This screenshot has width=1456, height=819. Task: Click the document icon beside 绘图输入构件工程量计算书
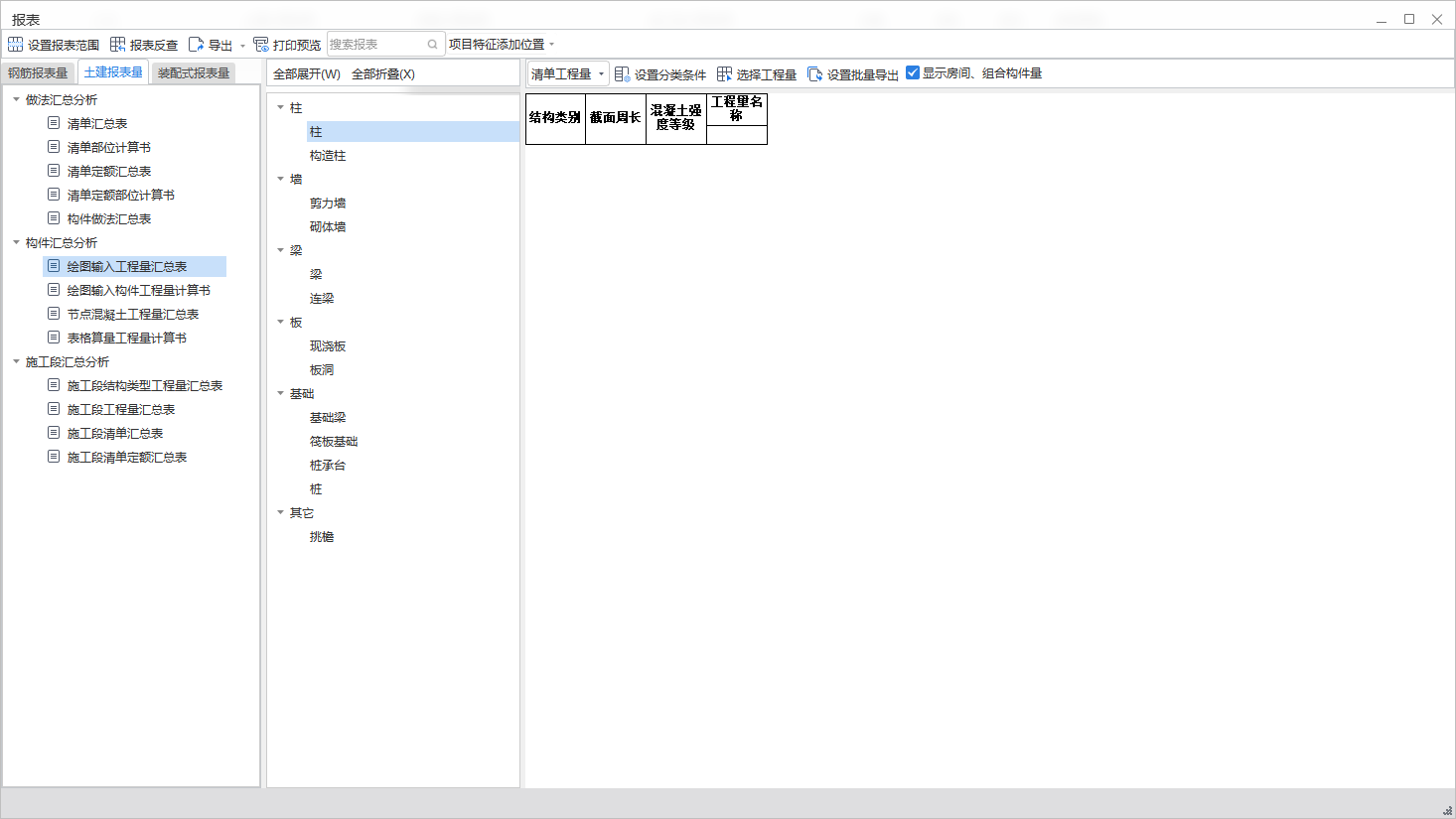click(54, 290)
